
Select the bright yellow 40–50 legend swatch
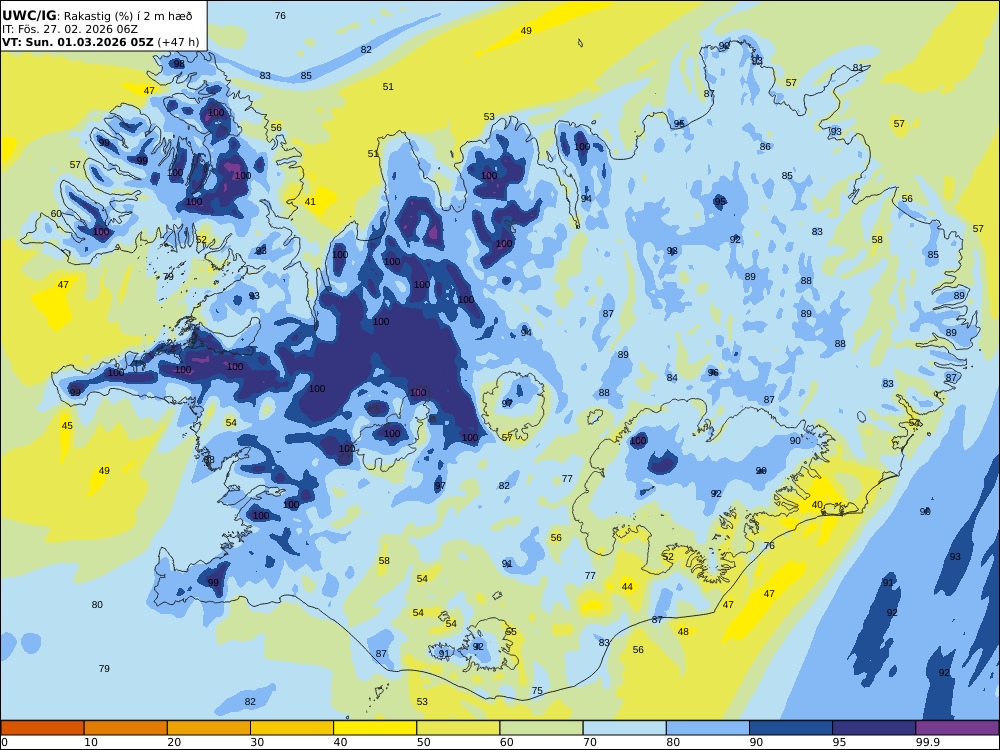pos(375,728)
